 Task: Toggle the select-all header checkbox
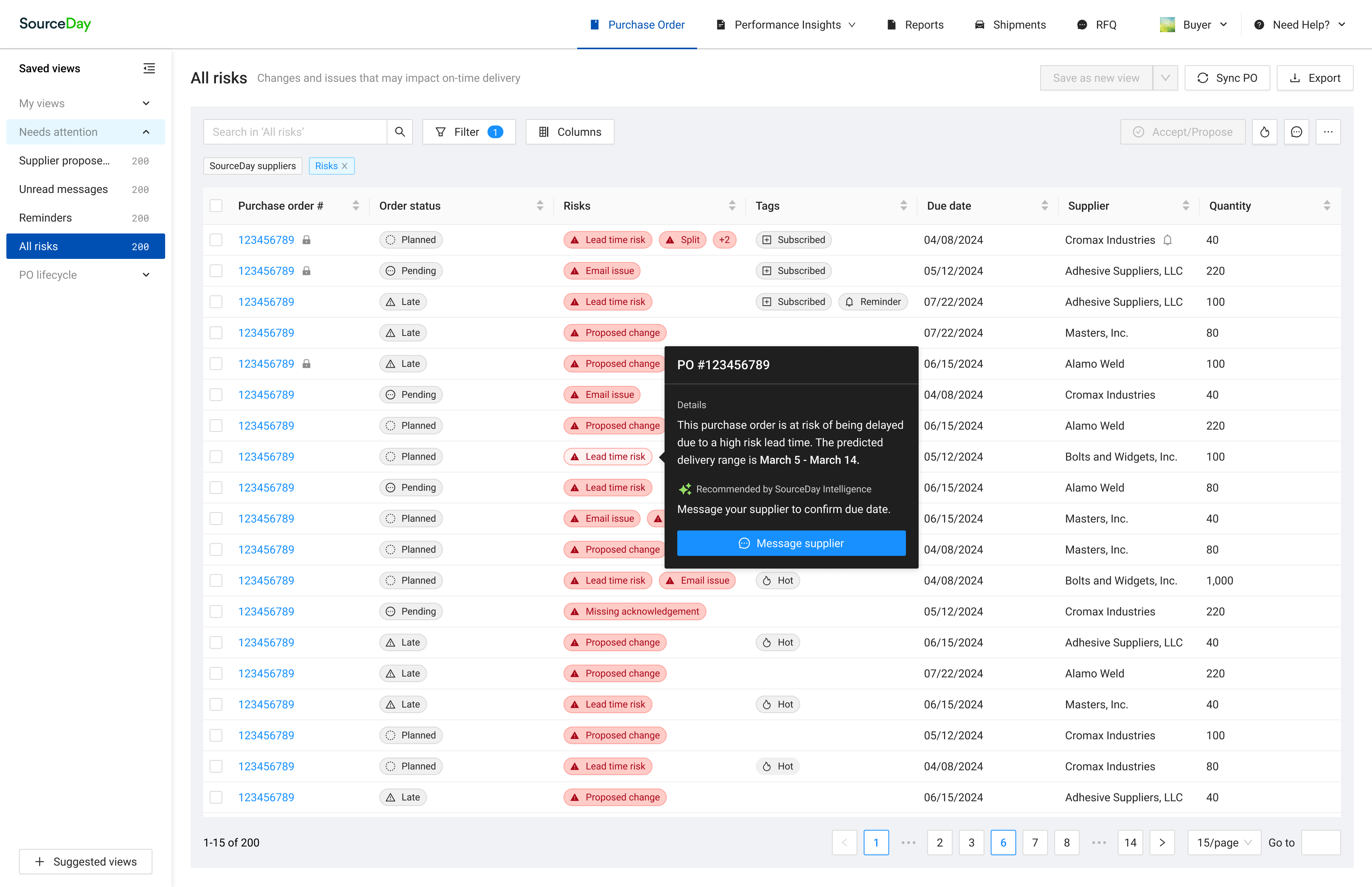click(216, 206)
